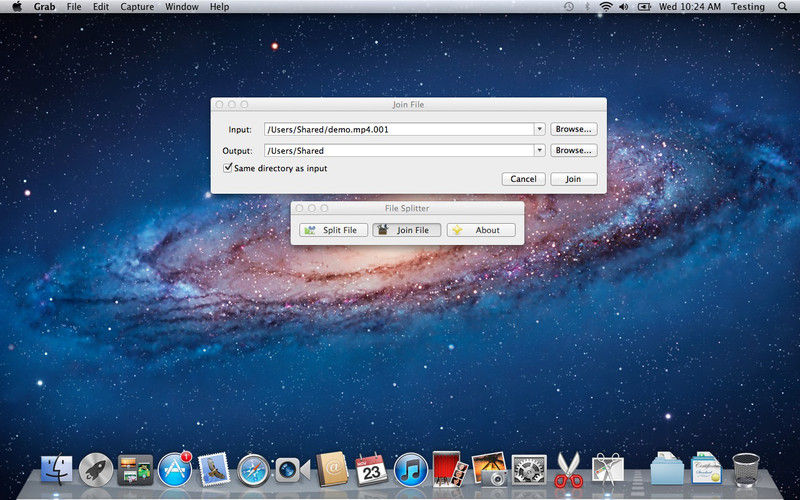
Task: Open the blue Documents folder stack
Action: coord(667,468)
